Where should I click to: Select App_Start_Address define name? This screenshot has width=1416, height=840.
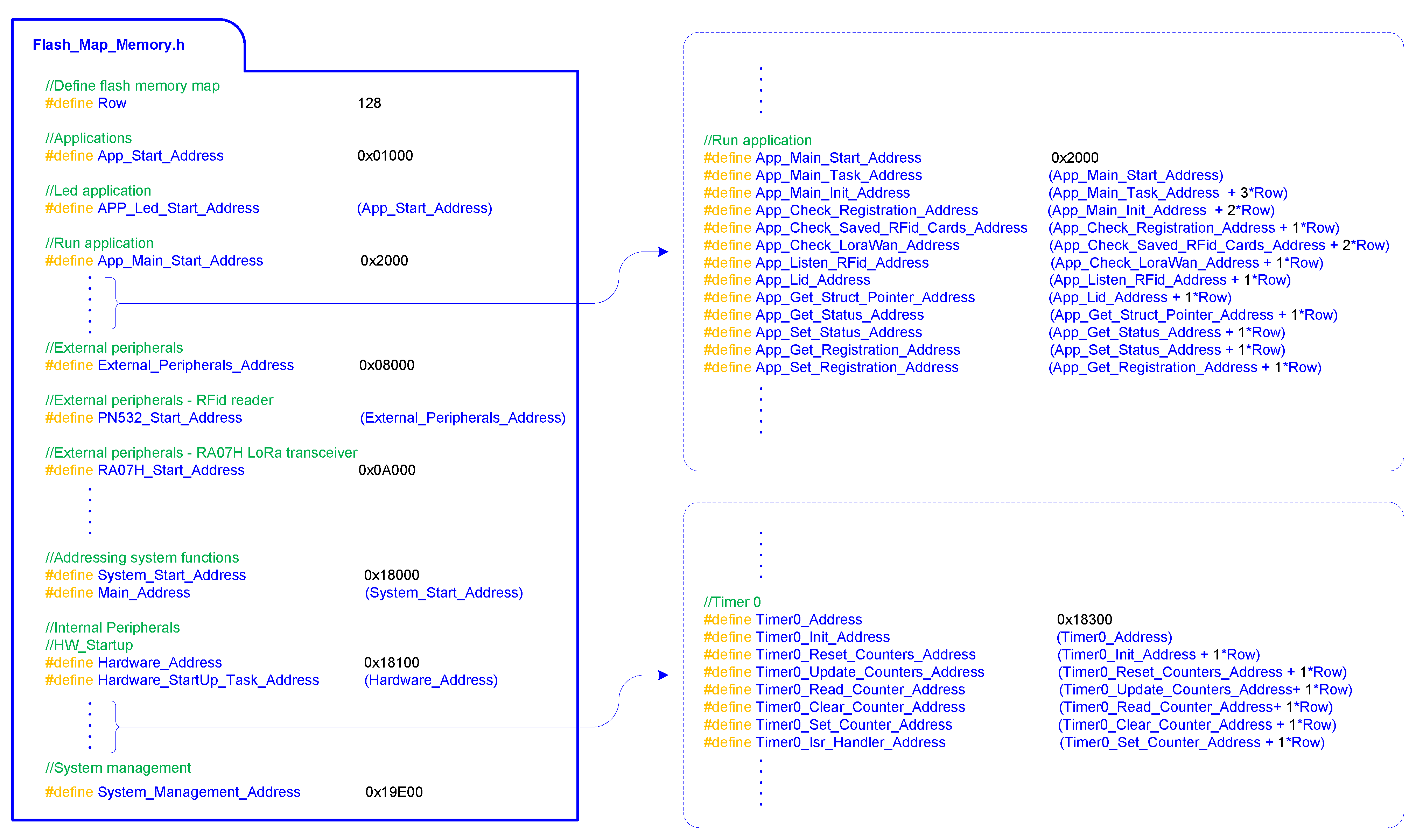(160, 156)
